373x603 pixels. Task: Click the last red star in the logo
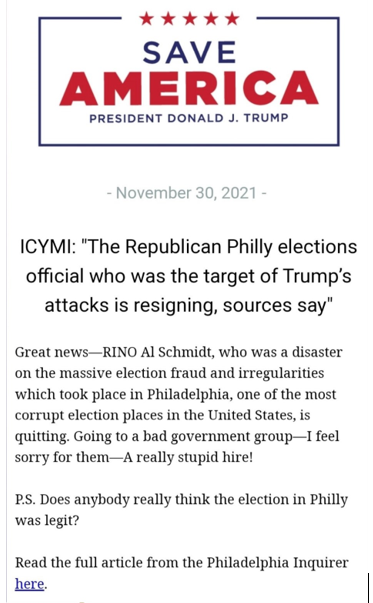tap(232, 18)
